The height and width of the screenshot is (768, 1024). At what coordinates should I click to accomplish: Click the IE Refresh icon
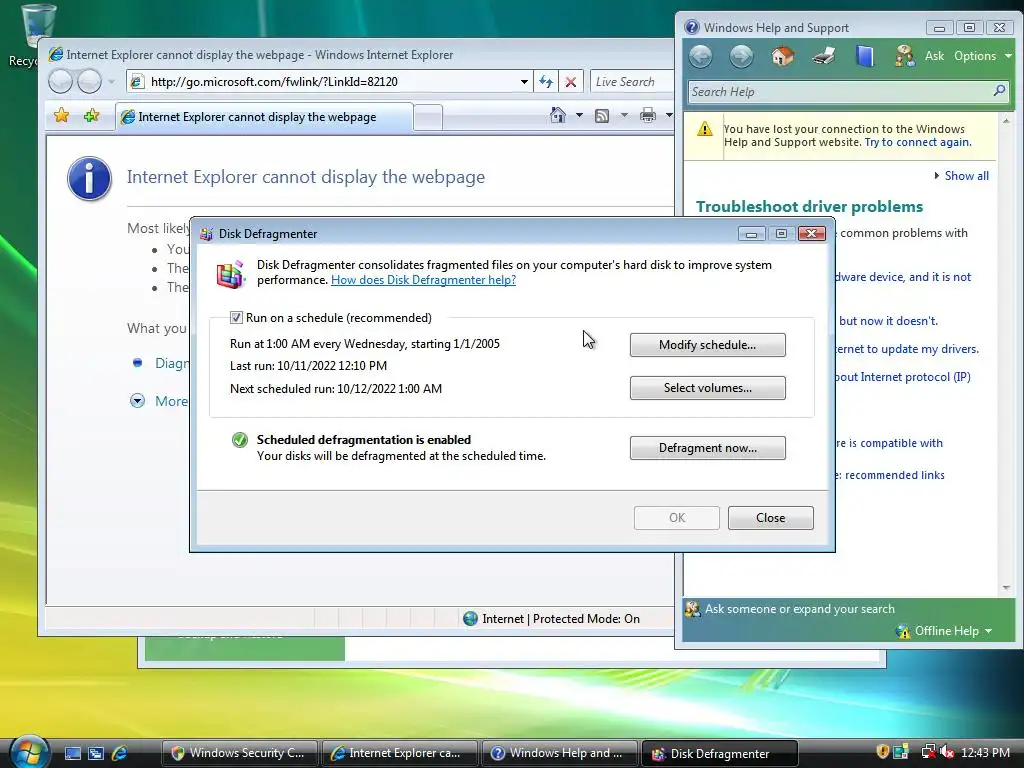pyautogui.click(x=546, y=82)
